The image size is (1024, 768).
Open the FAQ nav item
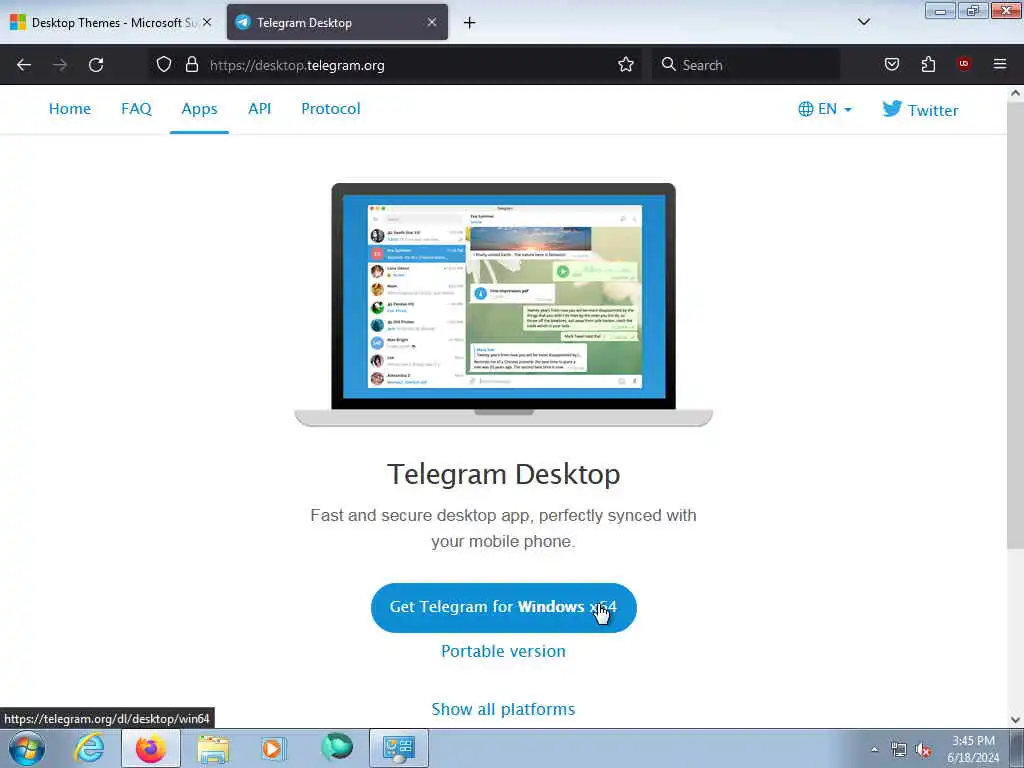[136, 109]
